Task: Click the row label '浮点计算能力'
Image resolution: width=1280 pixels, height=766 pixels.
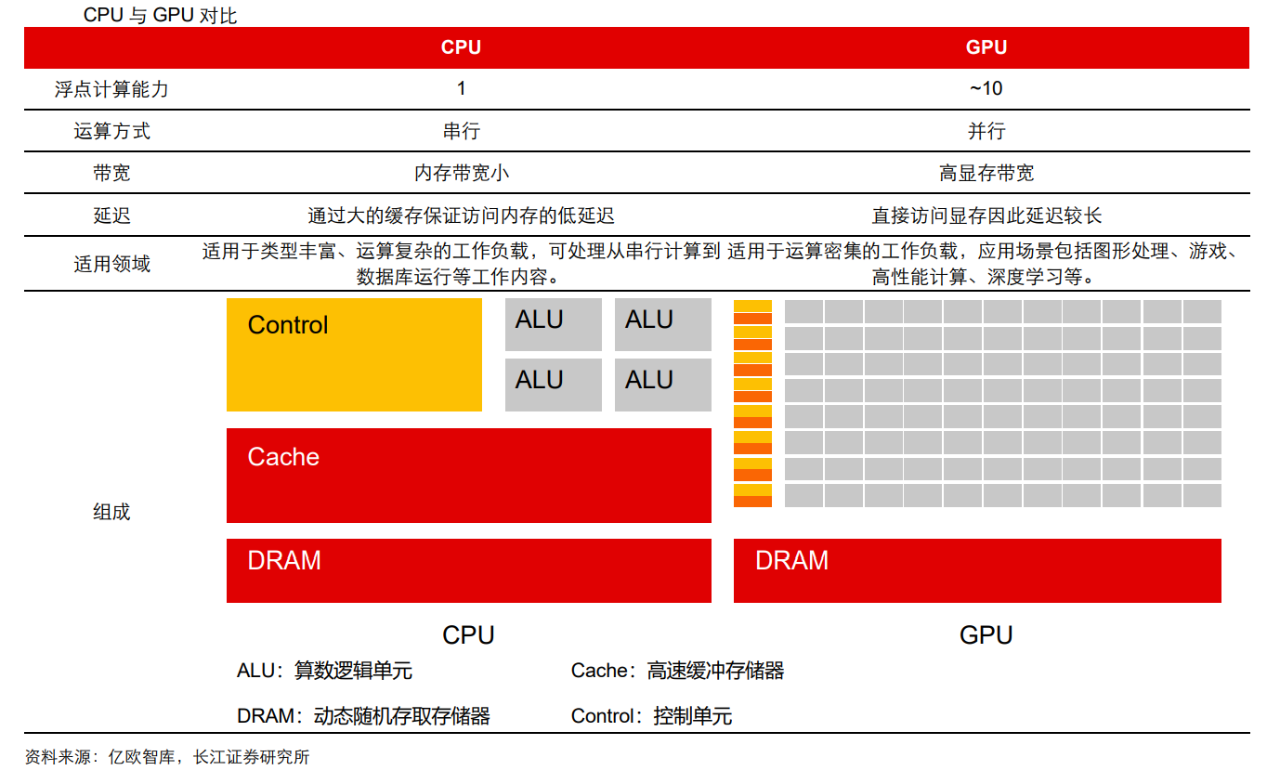Action: [112, 89]
